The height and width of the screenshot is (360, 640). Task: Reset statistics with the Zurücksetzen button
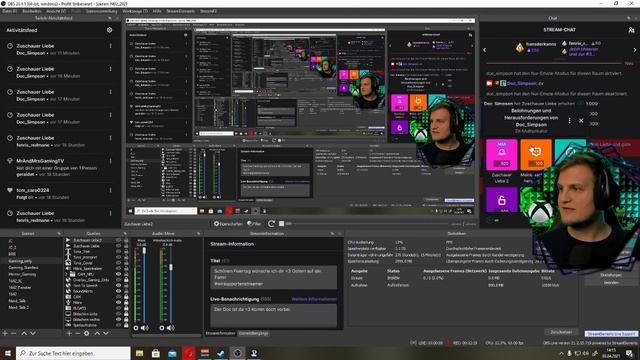click(561, 332)
